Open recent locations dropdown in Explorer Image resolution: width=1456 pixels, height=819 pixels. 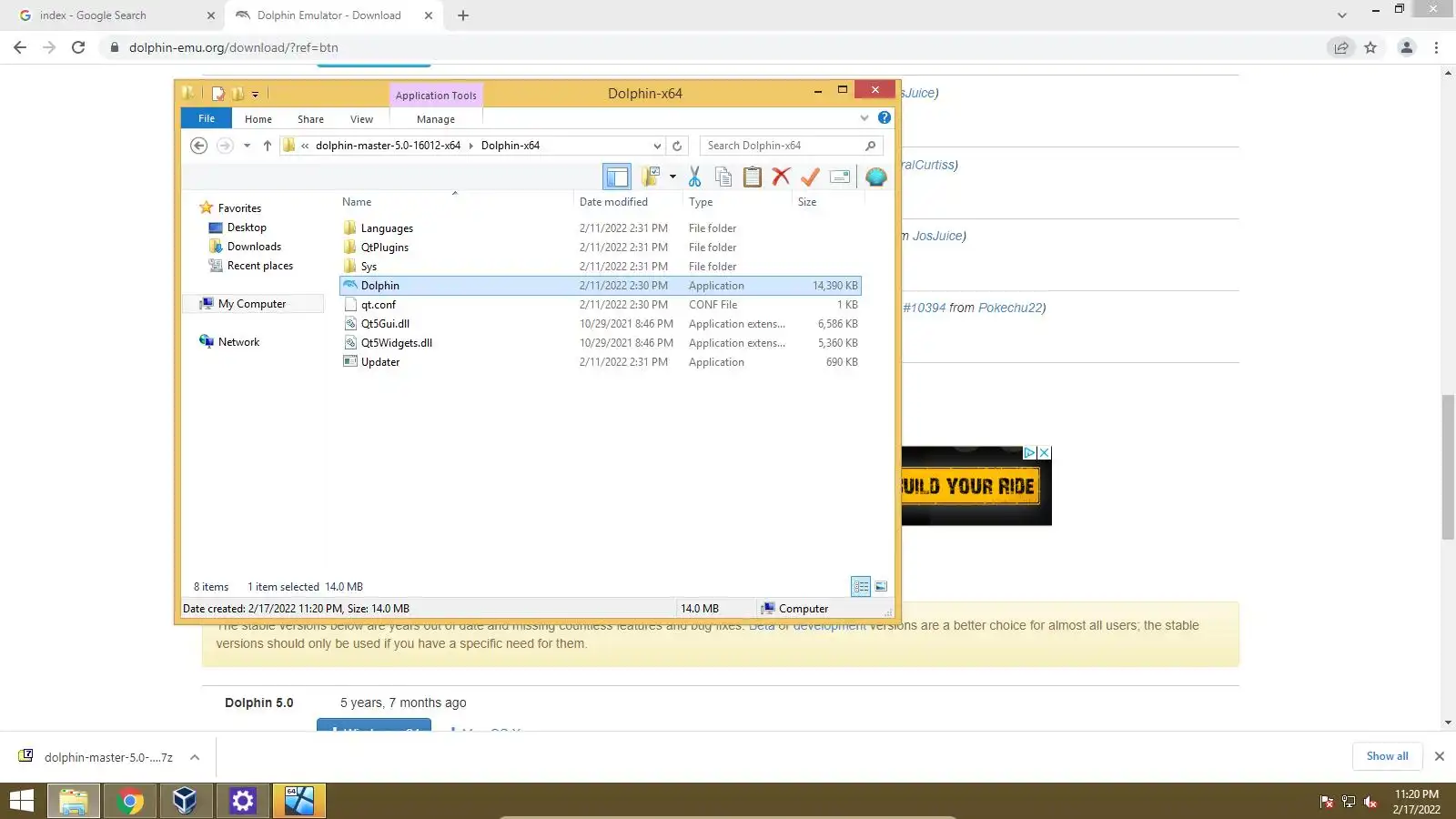click(247, 146)
